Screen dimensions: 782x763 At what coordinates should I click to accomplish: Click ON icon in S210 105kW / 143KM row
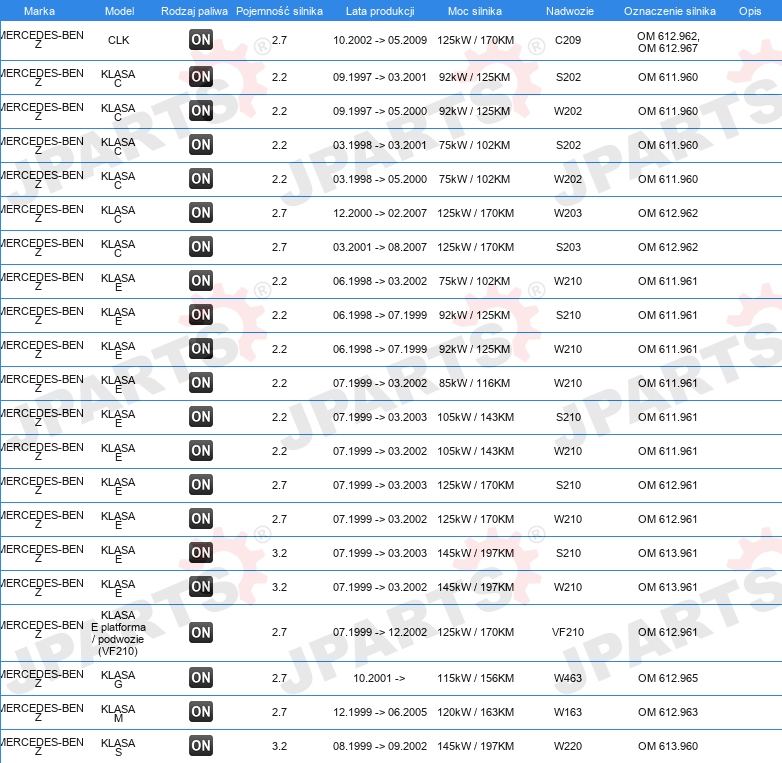pyautogui.click(x=201, y=416)
